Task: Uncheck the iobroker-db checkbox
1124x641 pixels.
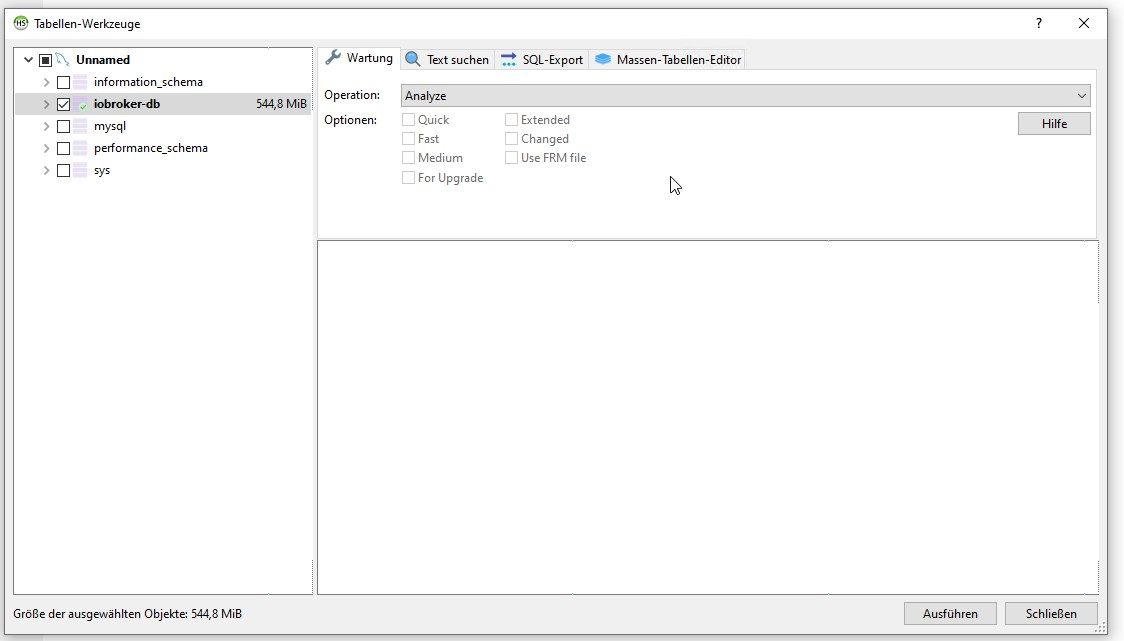Action: (x=63, y=105)
